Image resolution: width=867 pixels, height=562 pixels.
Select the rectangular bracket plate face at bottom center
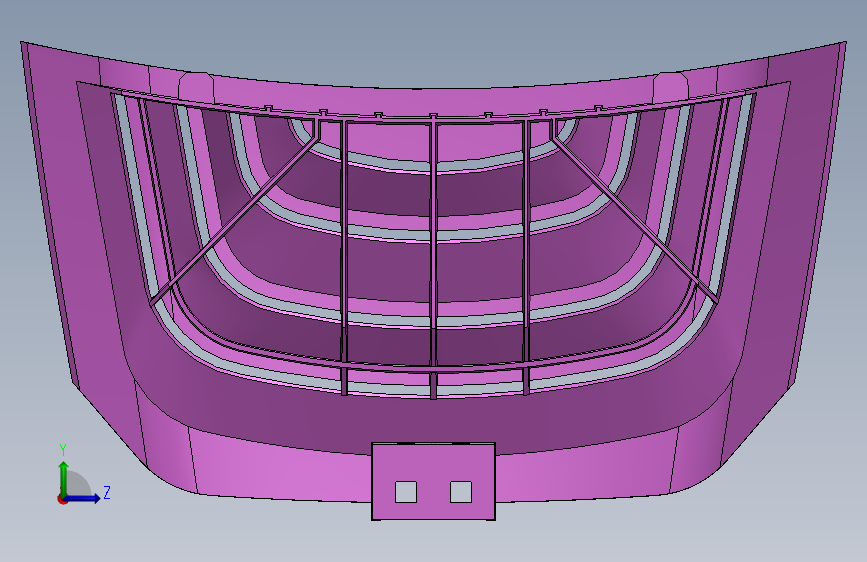(x=434, y=481)
